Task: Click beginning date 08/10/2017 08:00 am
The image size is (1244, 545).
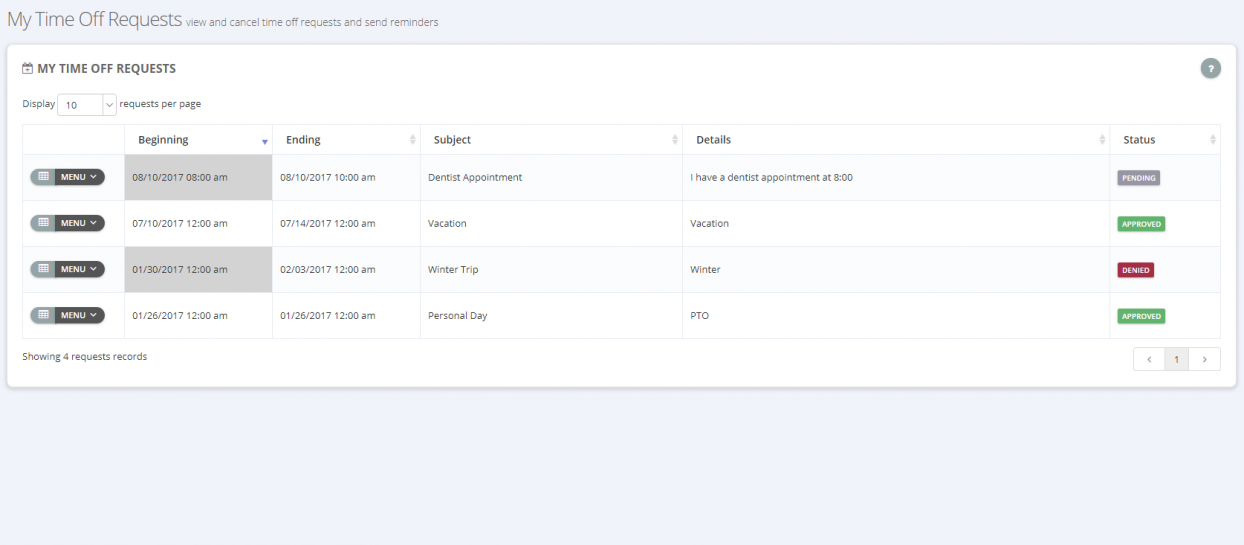Action: (180, 177)
